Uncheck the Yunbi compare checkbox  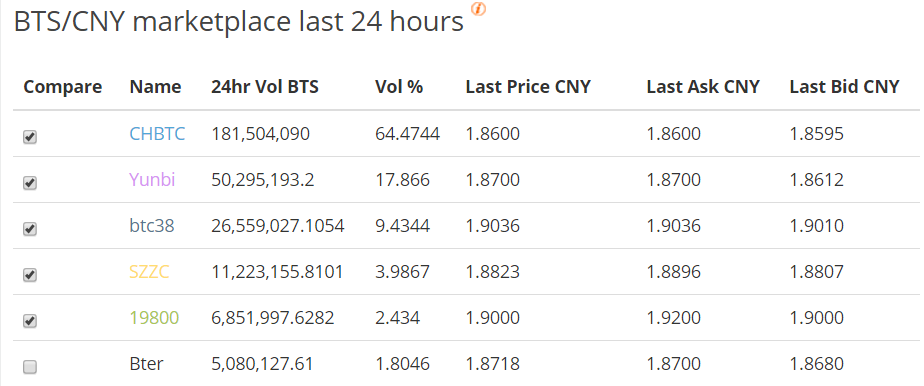pyautogui.click(x=29, y=183)
